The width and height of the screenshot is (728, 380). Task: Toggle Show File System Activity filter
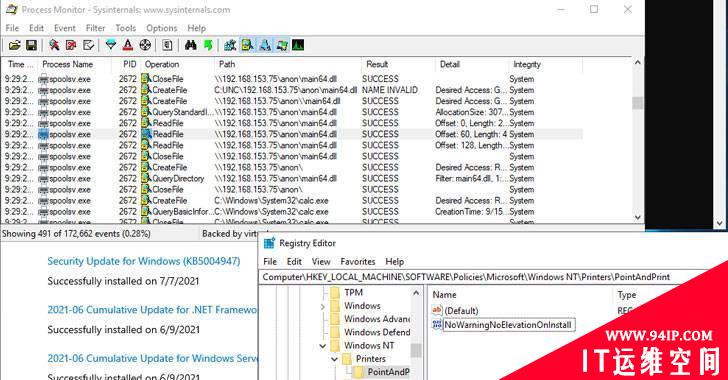coord(247,45)
